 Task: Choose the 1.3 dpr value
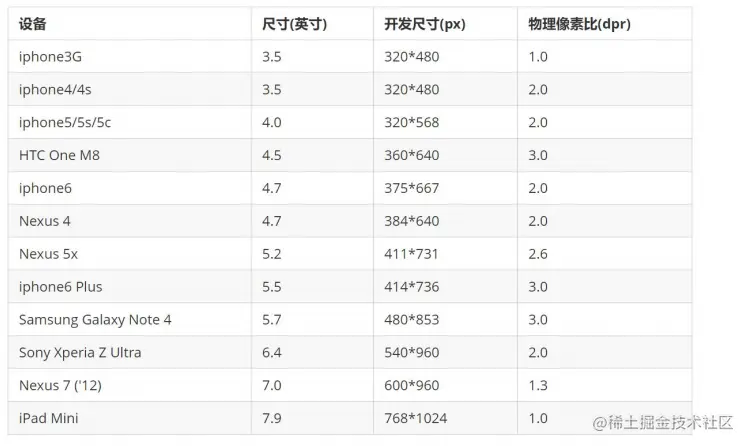tap(538, 386)
